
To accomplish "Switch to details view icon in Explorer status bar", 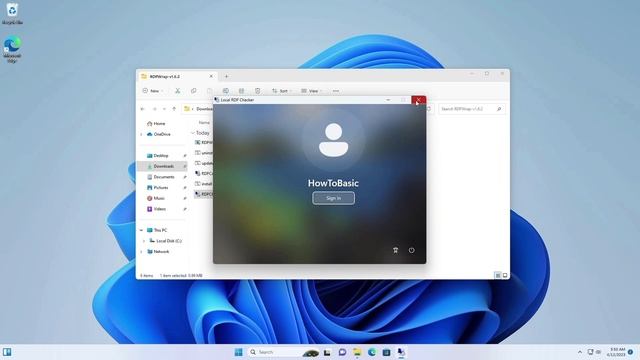I will [x=498, y=276].
